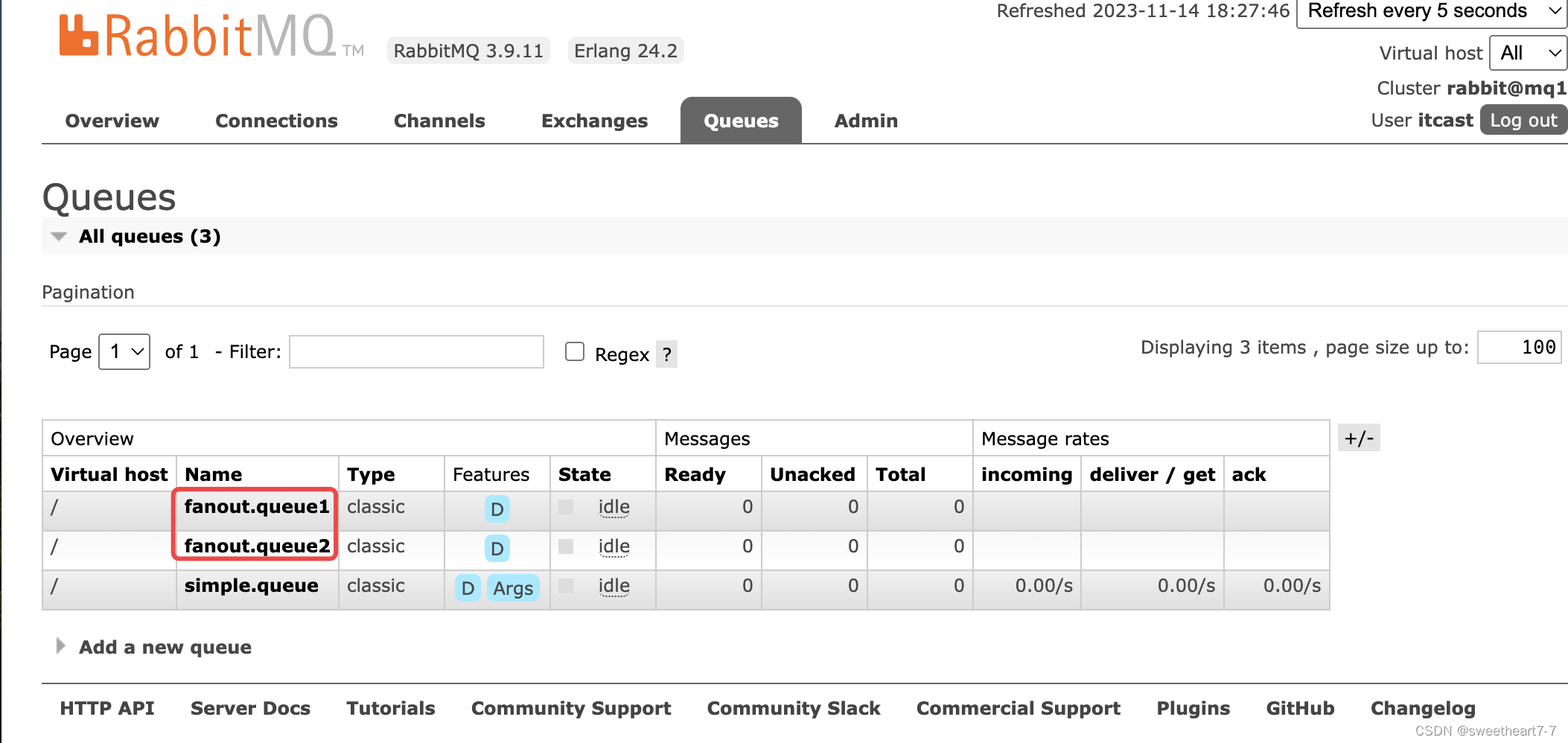This screenshot has height=743, width=1568.
Task: Click the idle state of simple.queue
Action: pos(614,586)
